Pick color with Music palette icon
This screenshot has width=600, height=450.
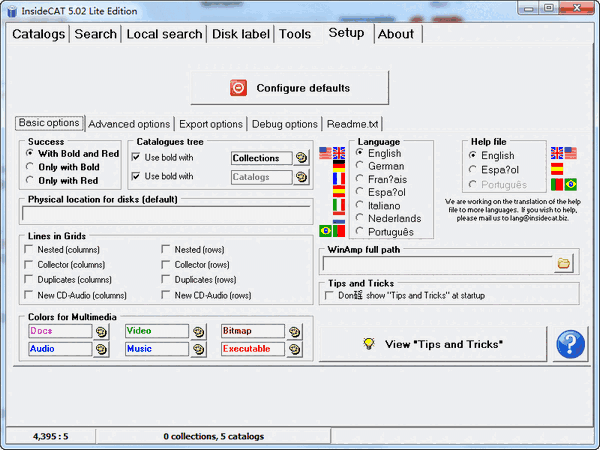click(x=198, y=349)
